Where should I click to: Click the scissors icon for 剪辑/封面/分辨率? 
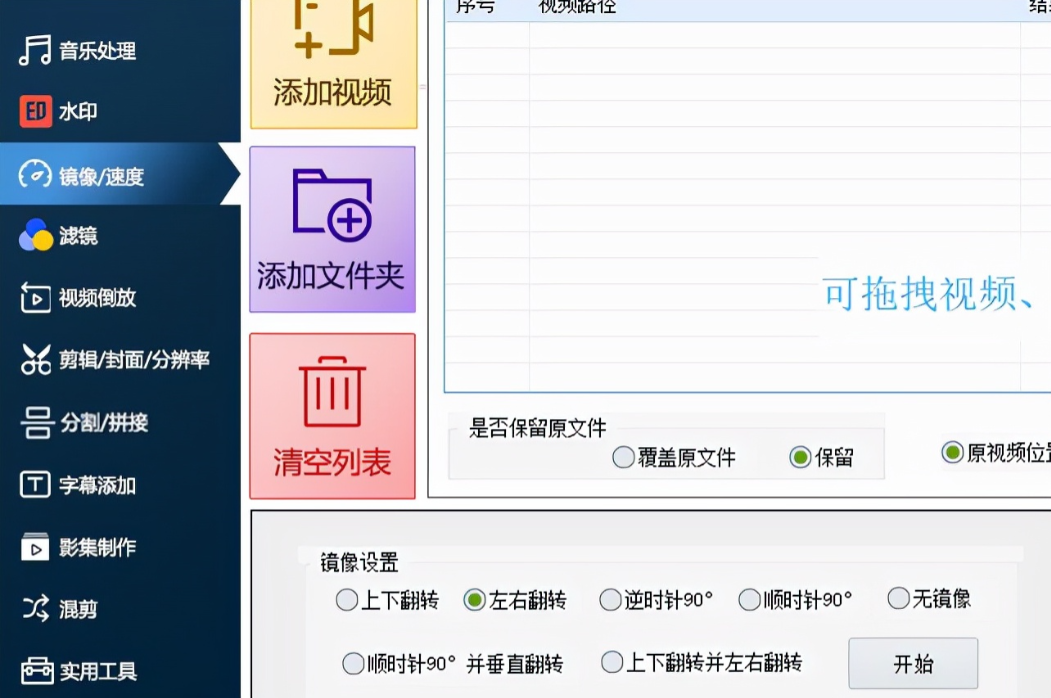point(35,360)
